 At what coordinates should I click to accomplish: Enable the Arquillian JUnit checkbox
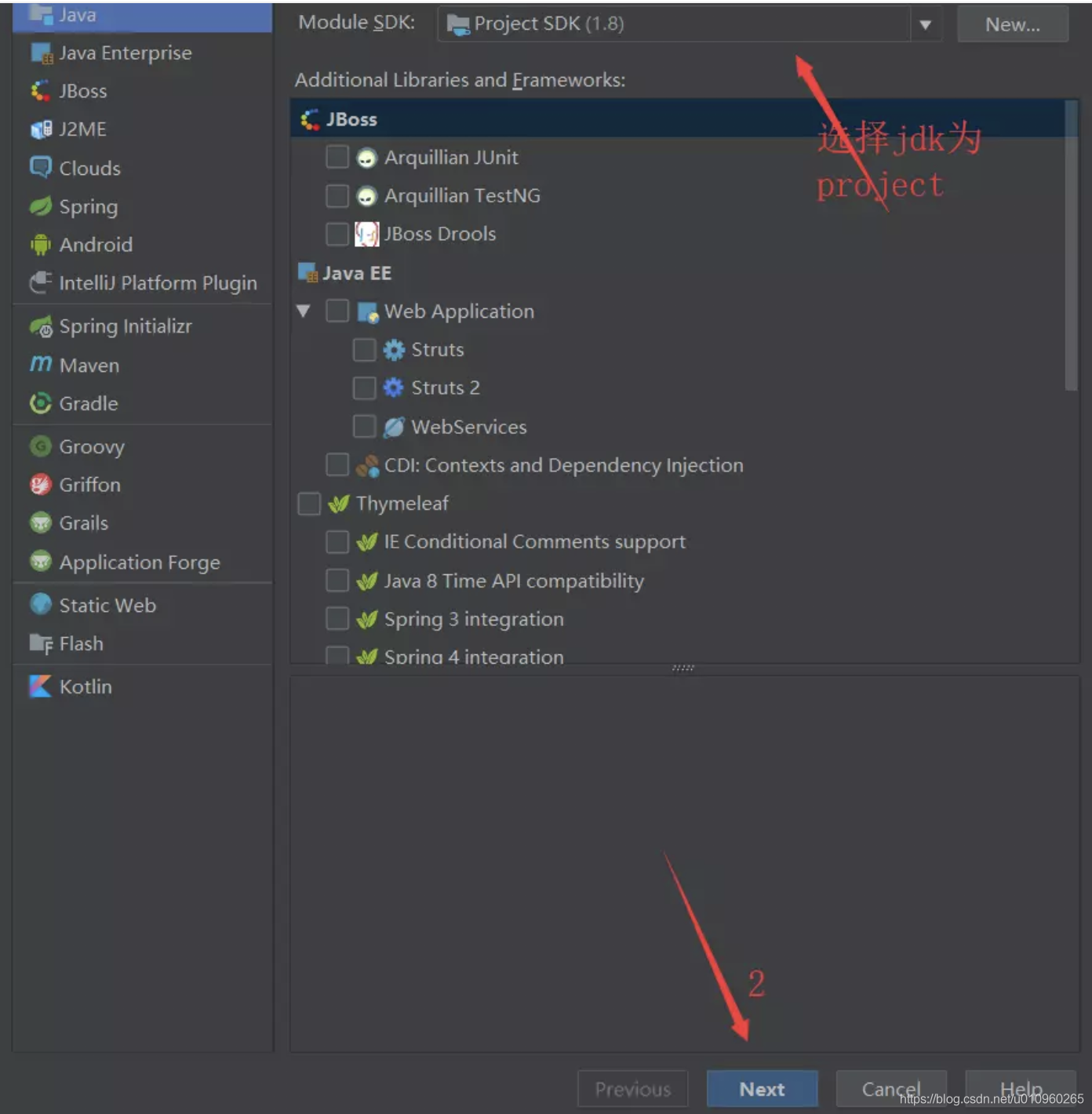click(337, 157)
